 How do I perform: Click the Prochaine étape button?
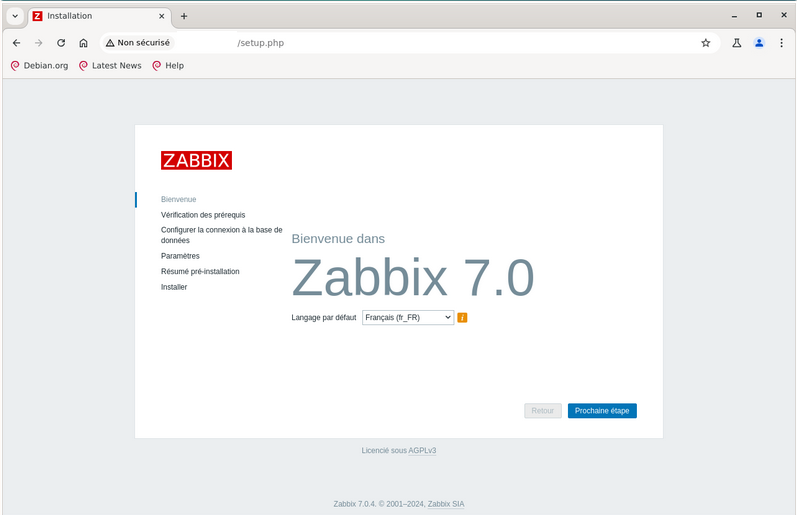click(x=602, y=411)
